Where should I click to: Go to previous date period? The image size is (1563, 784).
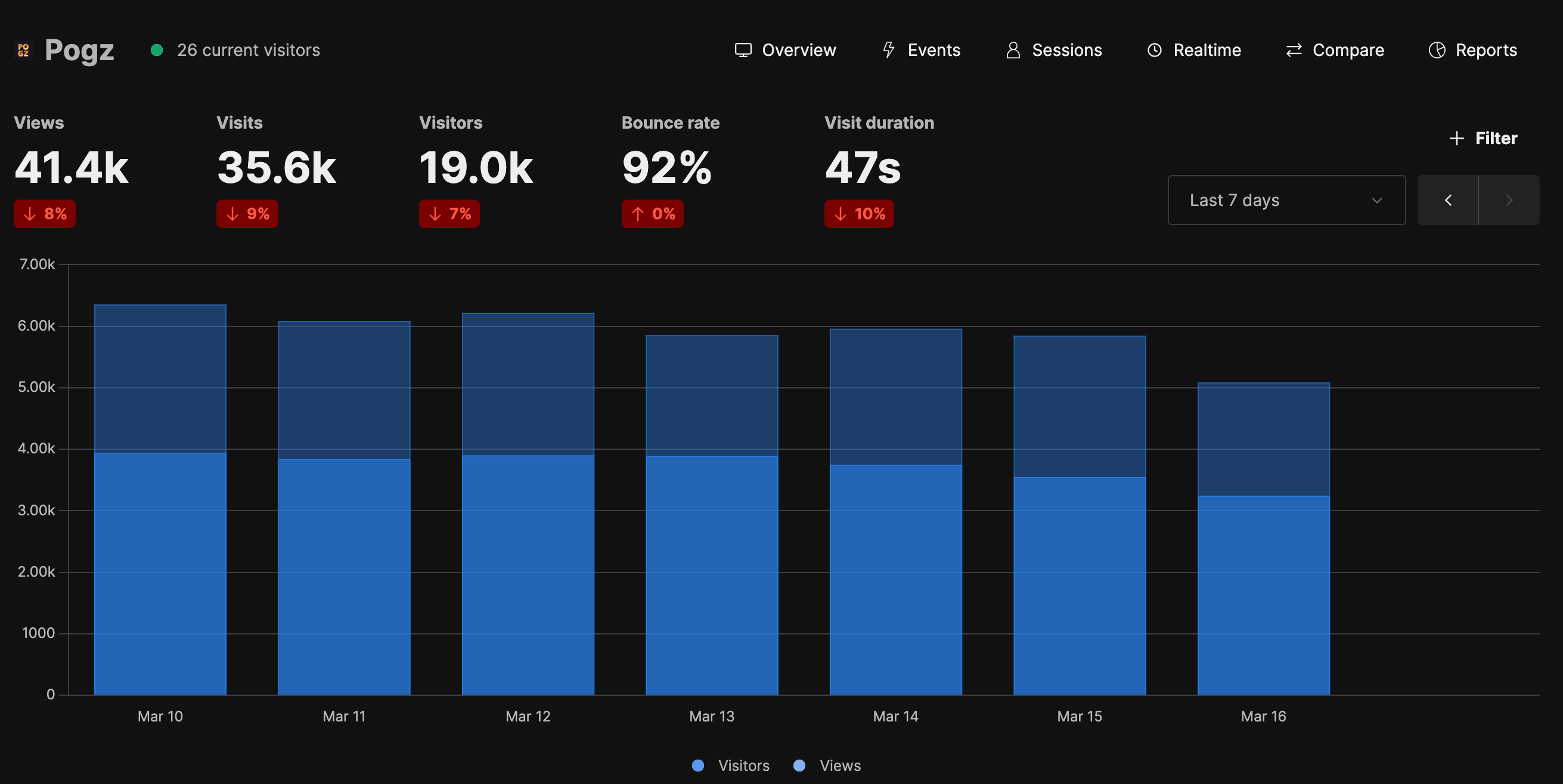[x=1448, y=200]
